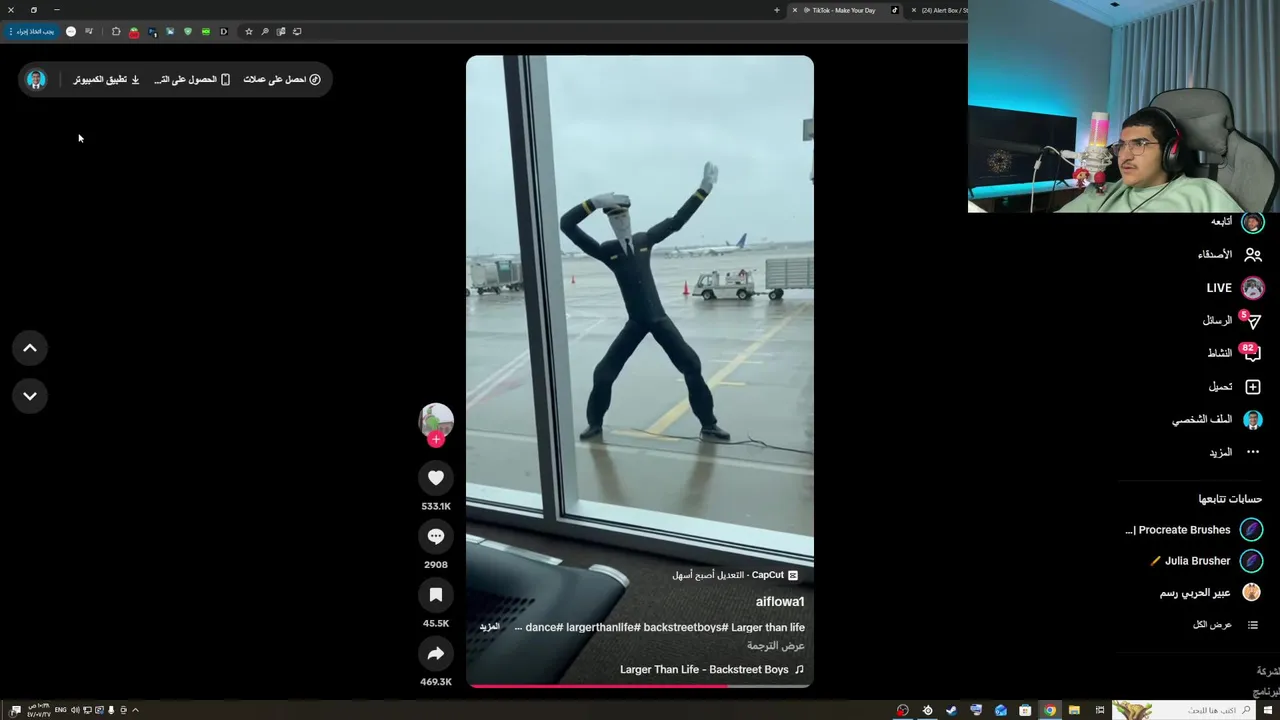
Task: Open Steam from the taskbar
Action: tap(952, 710)
